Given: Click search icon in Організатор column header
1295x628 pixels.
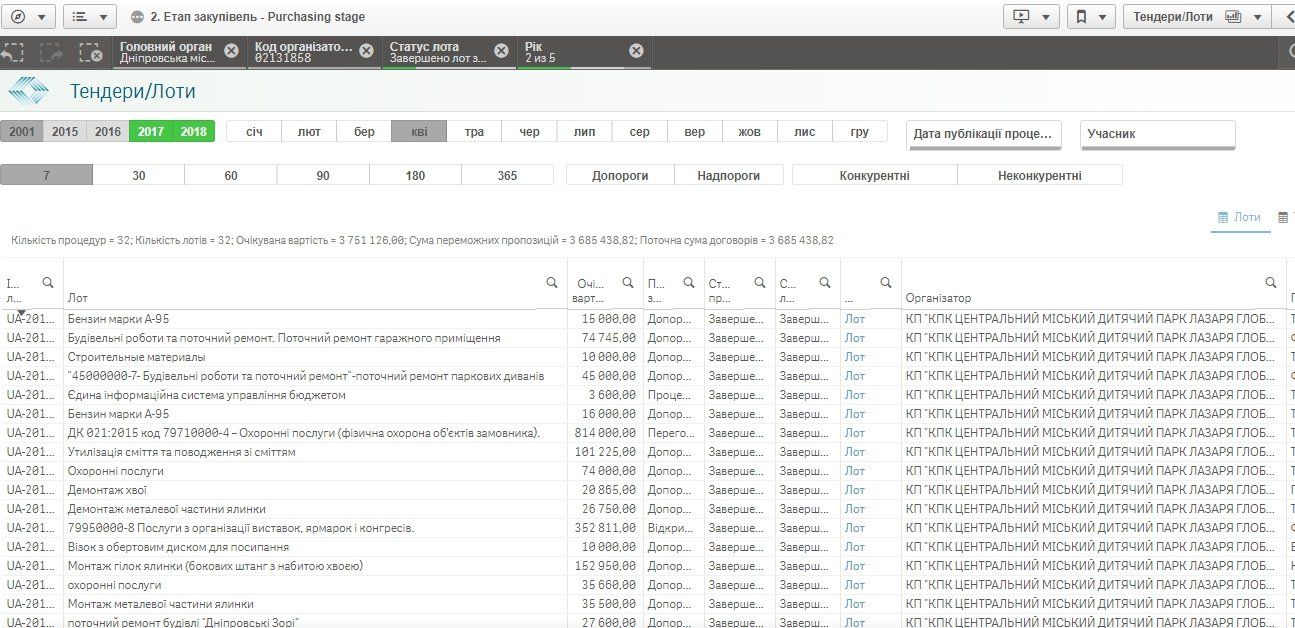Looking at the screenshot, I should (1271, 283).
